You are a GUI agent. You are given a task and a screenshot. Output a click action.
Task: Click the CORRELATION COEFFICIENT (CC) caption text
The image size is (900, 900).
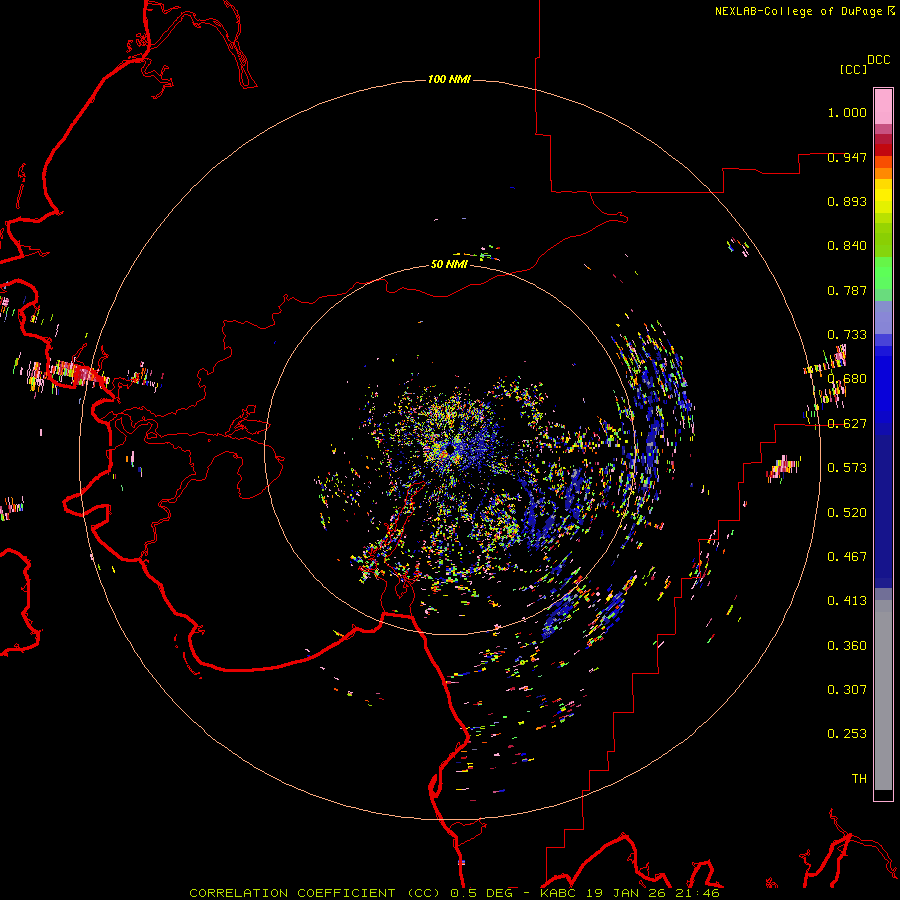[316, 893]
